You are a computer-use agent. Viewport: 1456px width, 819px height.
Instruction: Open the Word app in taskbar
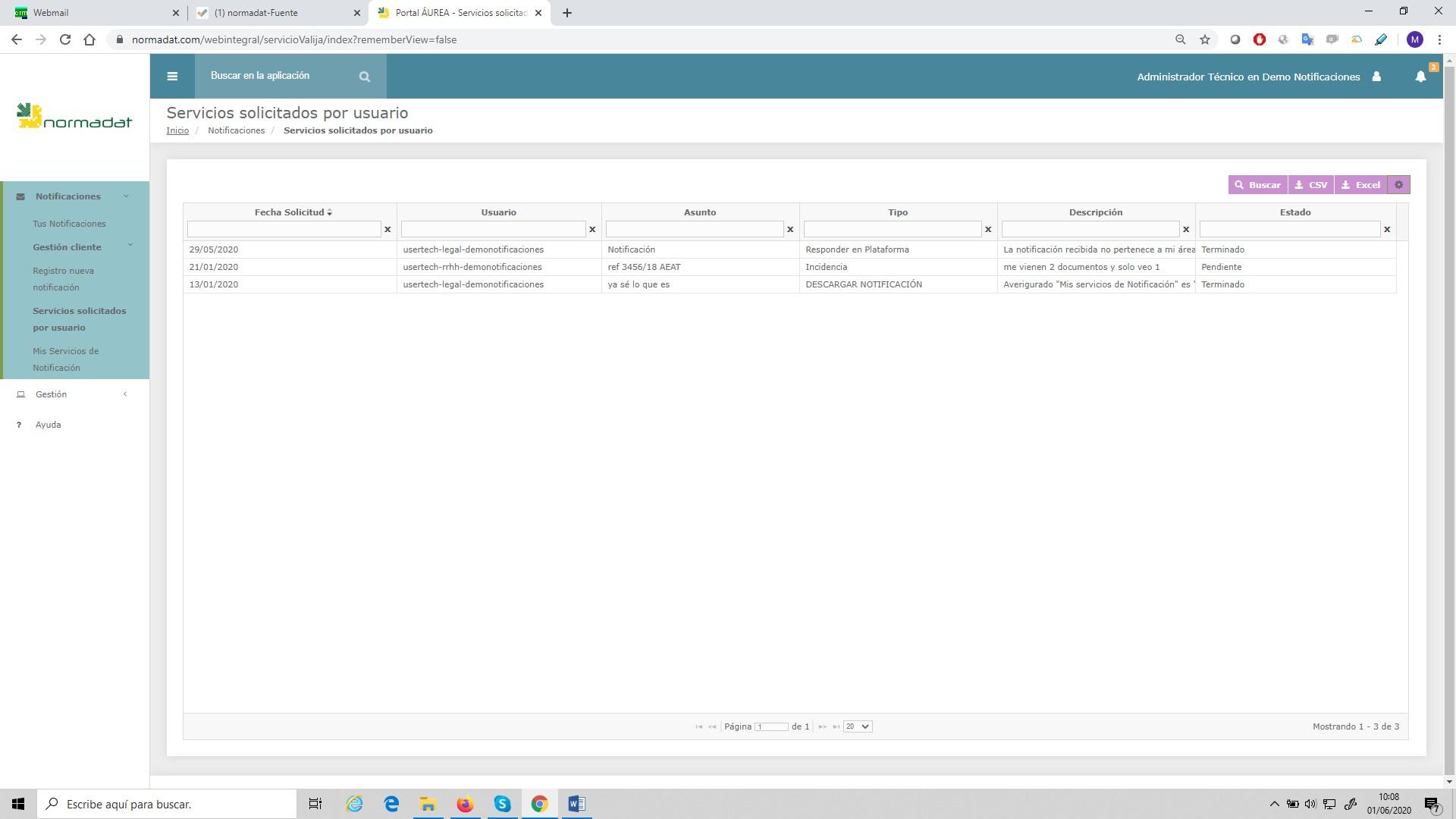click(576, 804)
